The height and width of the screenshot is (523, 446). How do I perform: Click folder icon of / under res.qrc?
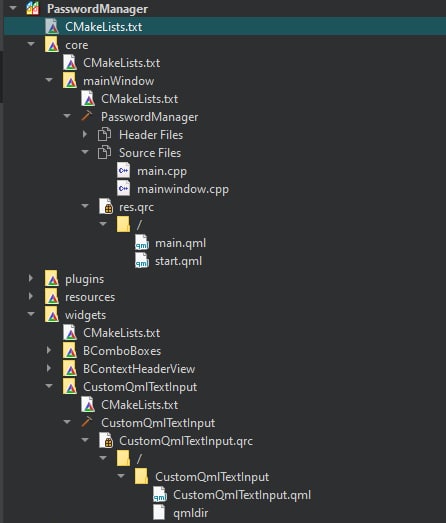click(123, 224)
